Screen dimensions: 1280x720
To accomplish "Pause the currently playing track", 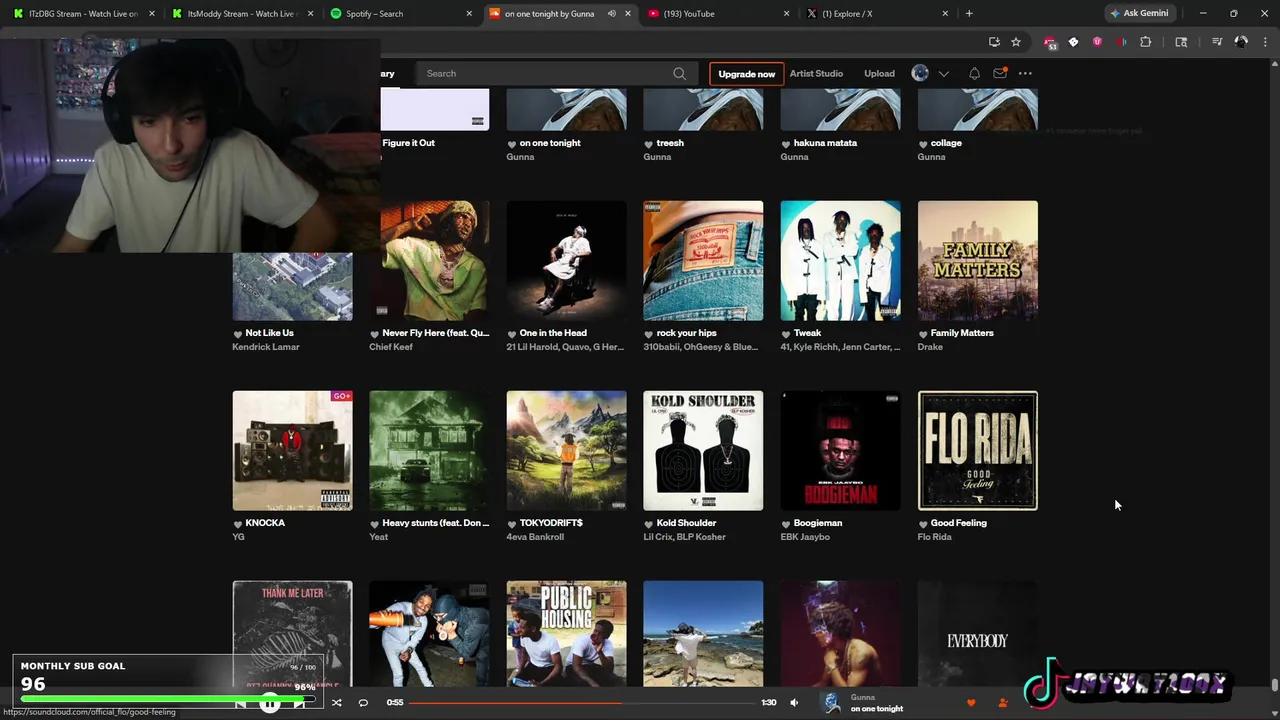I will pyautogui.click(x=270, y=704).
